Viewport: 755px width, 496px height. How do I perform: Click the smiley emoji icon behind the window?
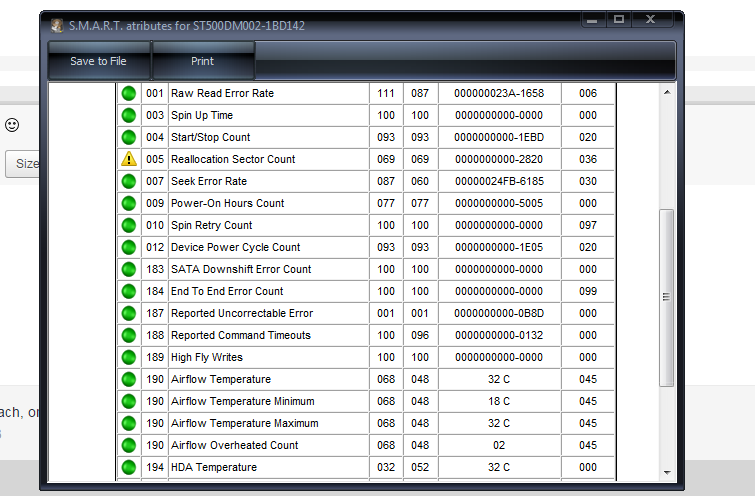point(12,125)
